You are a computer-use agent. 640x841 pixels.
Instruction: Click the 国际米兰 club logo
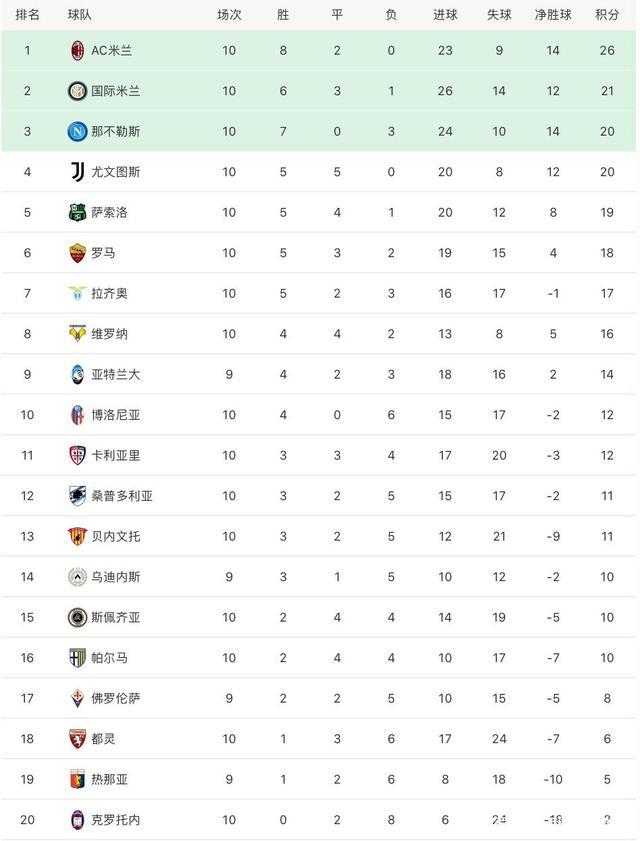(77, 91)
